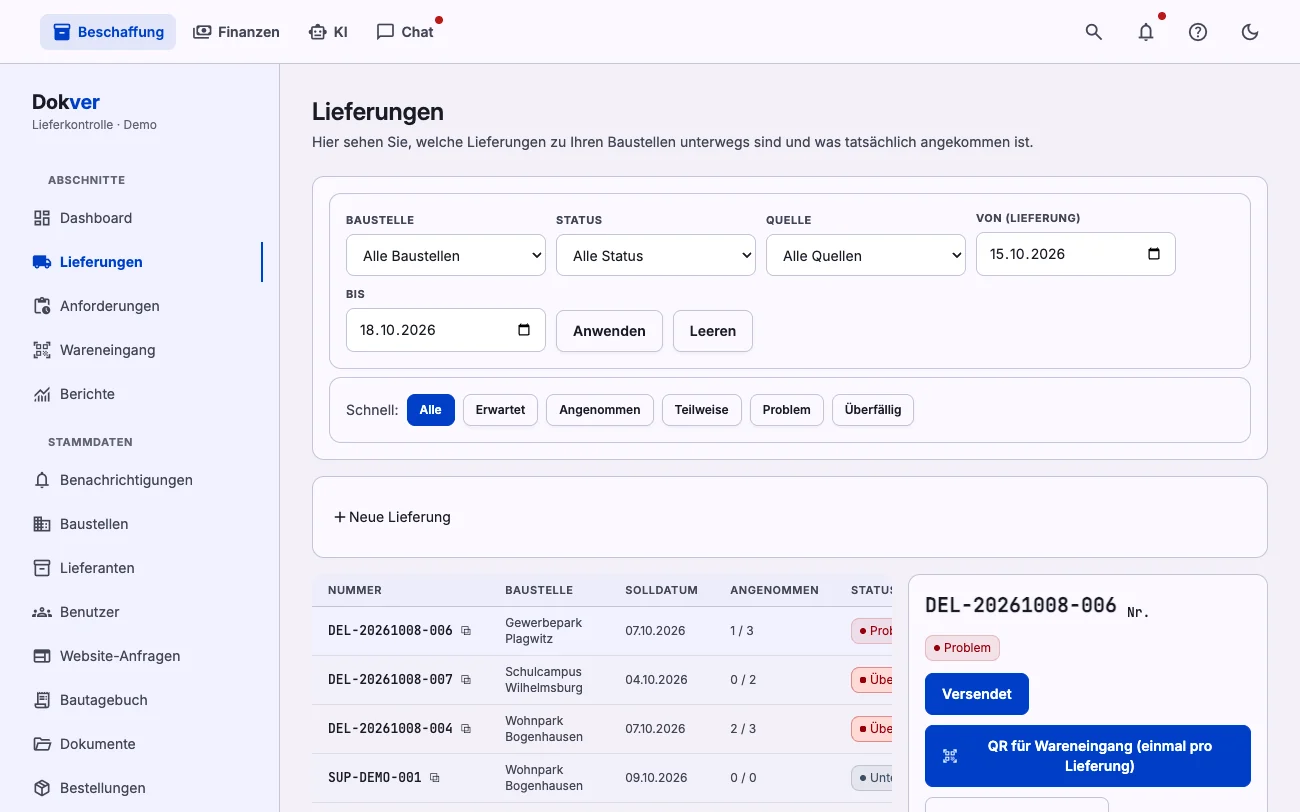The width and height of the screenshot is (1300, 812).
Task: Click the Leeren button
Action: click(713, 331)
